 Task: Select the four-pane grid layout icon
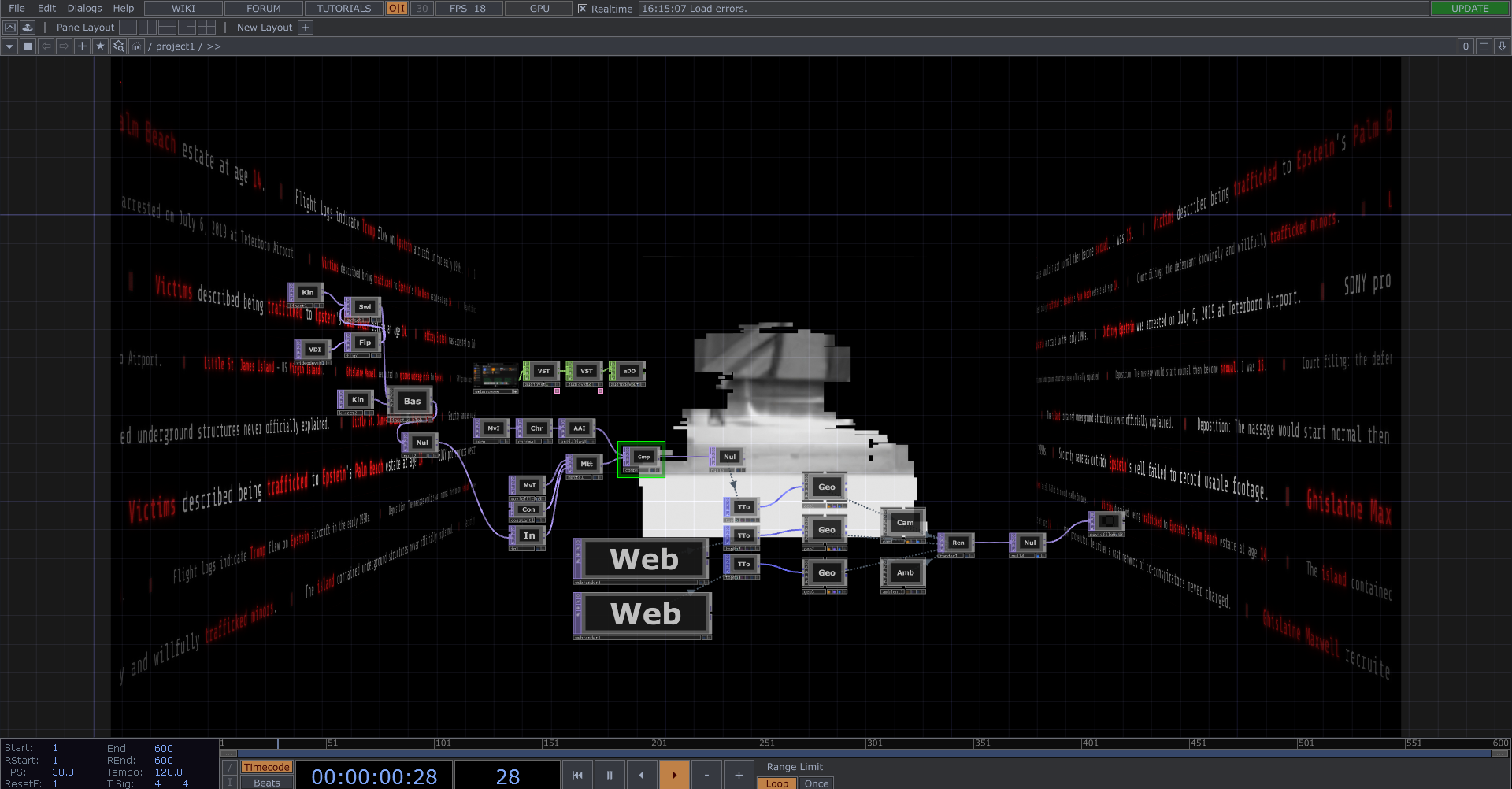pyautogui.click(x=206, y=28)
